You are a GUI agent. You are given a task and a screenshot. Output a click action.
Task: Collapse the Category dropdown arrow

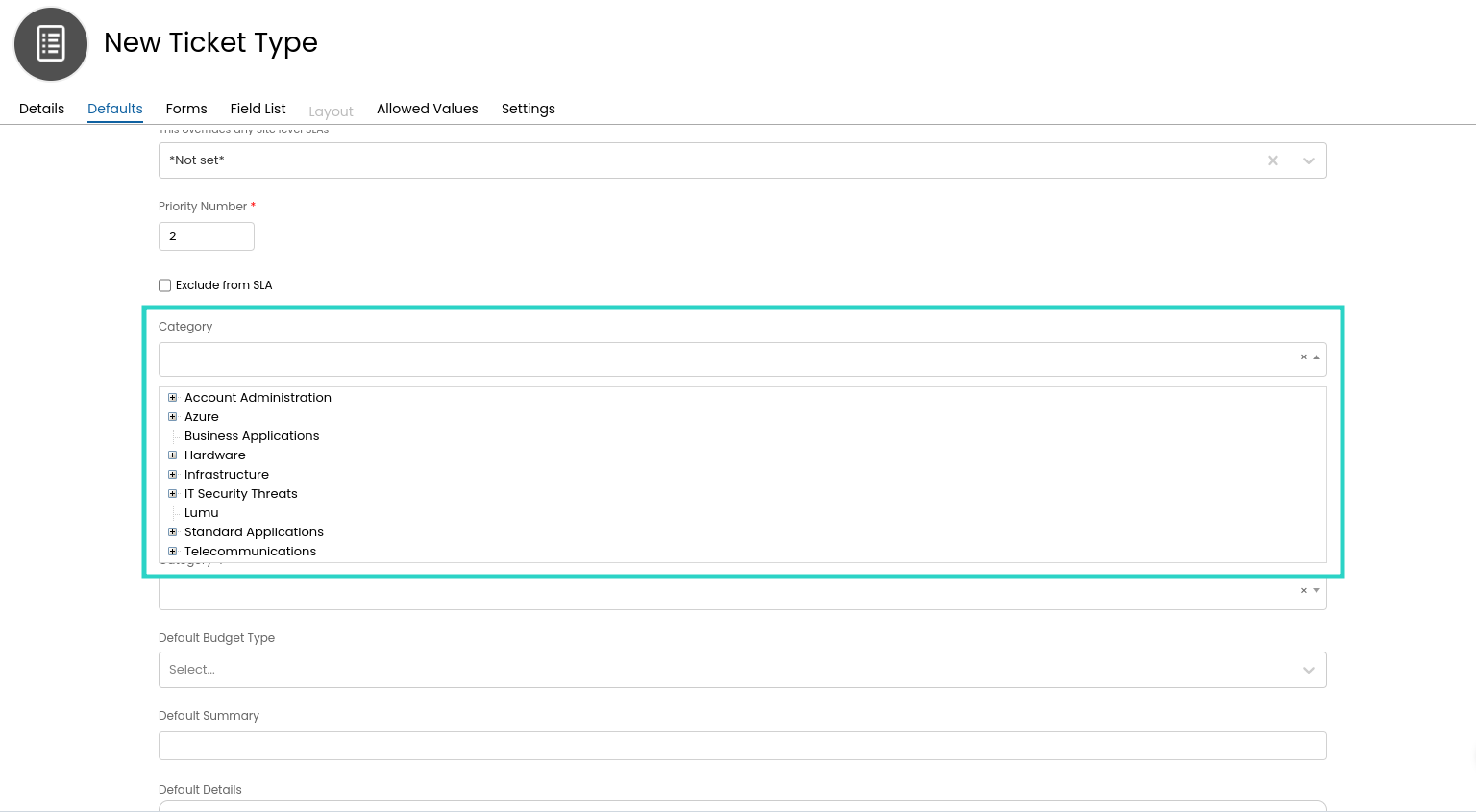tap(1316, 357)
